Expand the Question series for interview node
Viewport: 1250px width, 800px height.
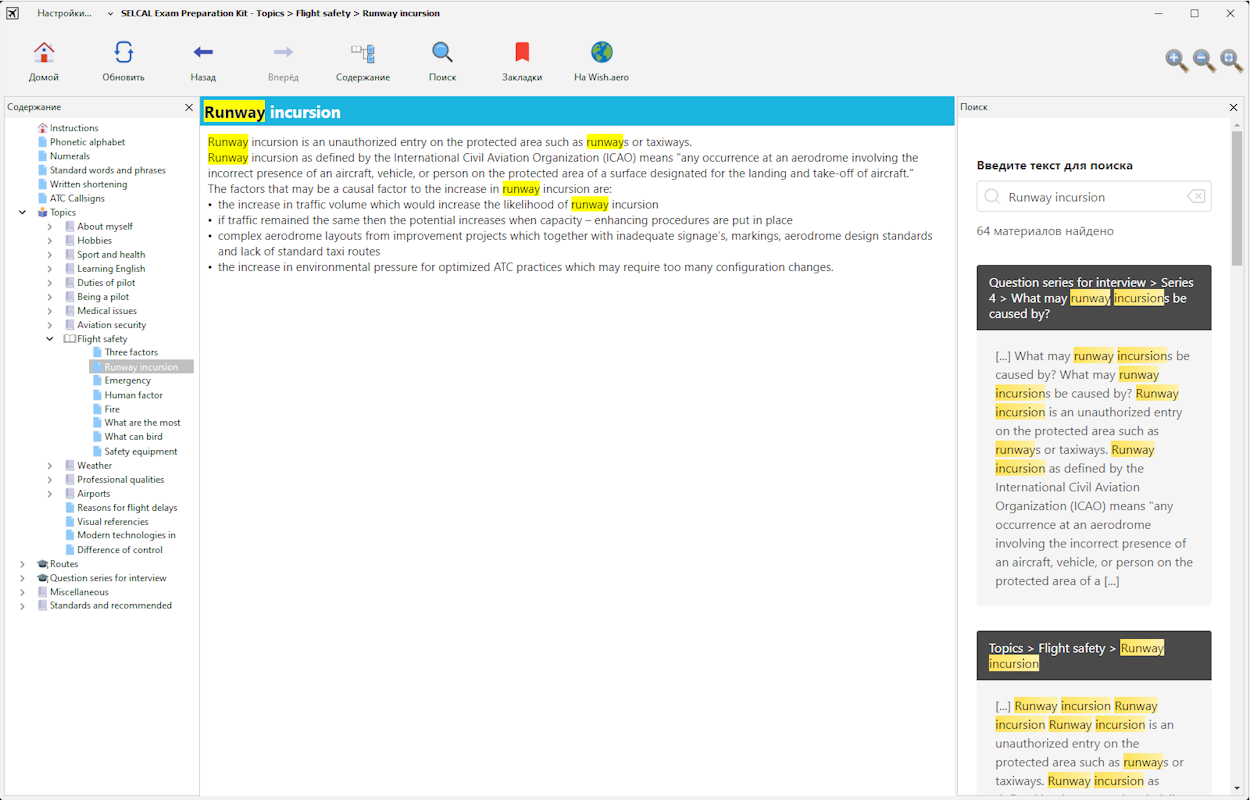click(22, 578)
